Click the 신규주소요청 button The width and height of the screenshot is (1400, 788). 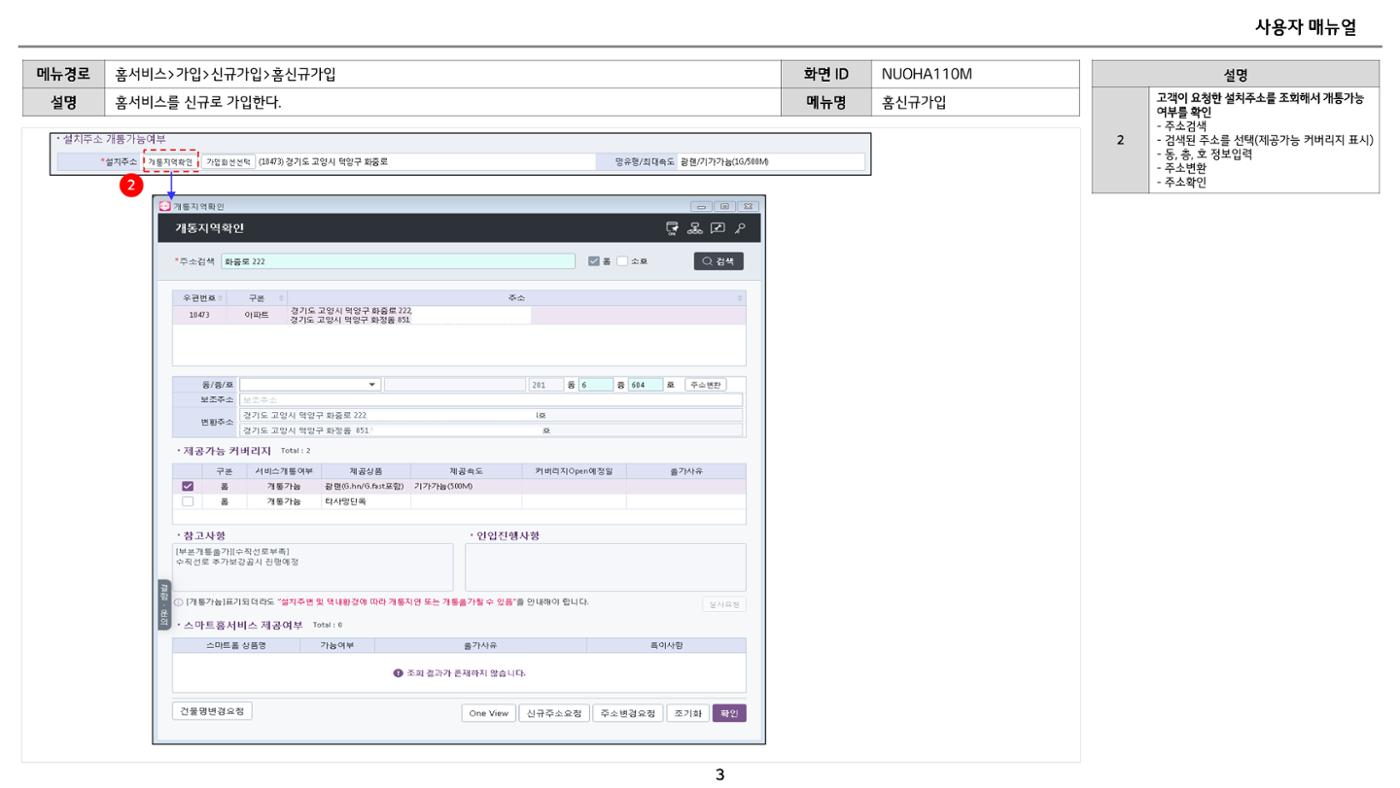(x=553, y=713)
